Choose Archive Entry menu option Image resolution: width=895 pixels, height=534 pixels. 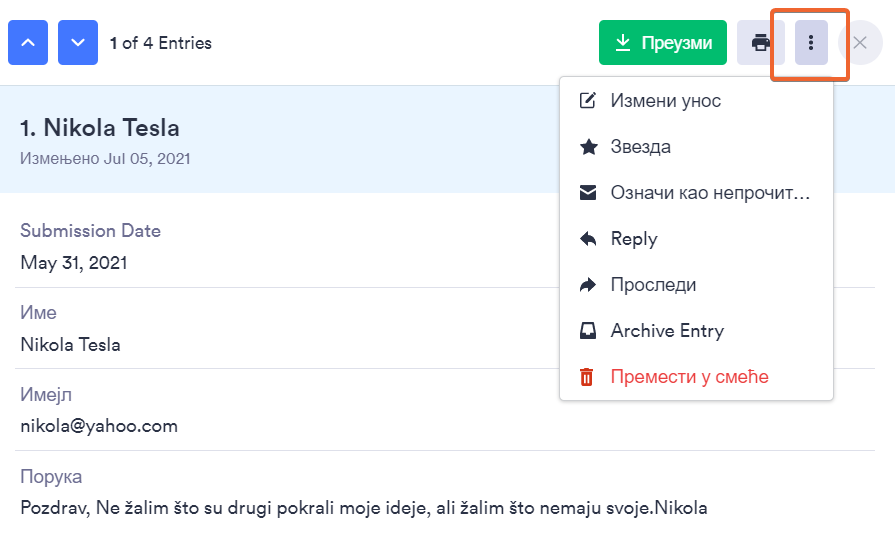667,331
